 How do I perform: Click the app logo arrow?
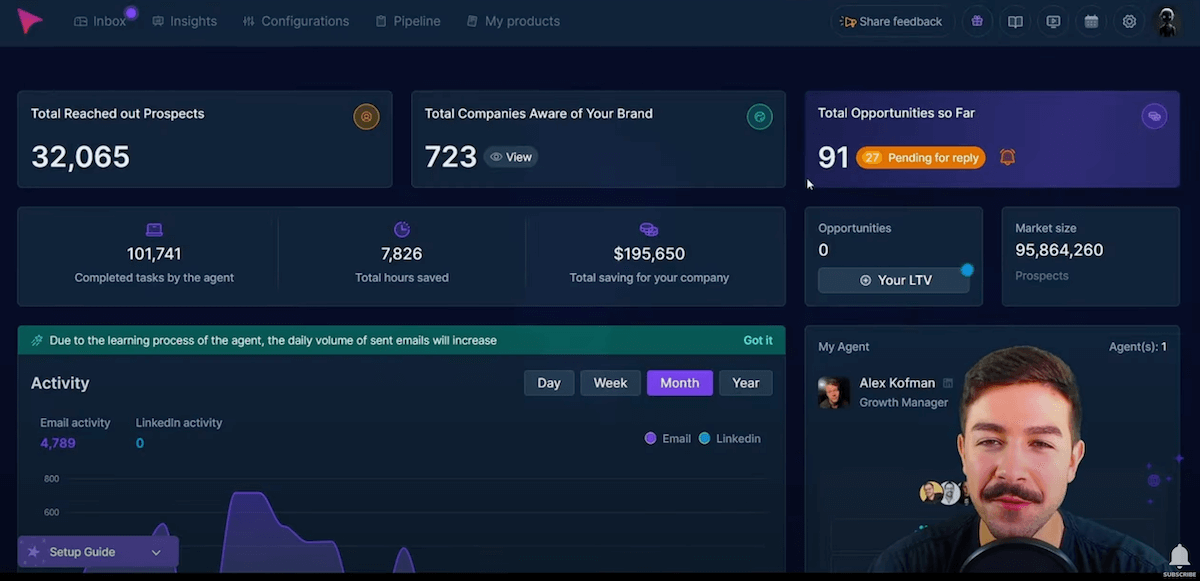click(30, 21)
